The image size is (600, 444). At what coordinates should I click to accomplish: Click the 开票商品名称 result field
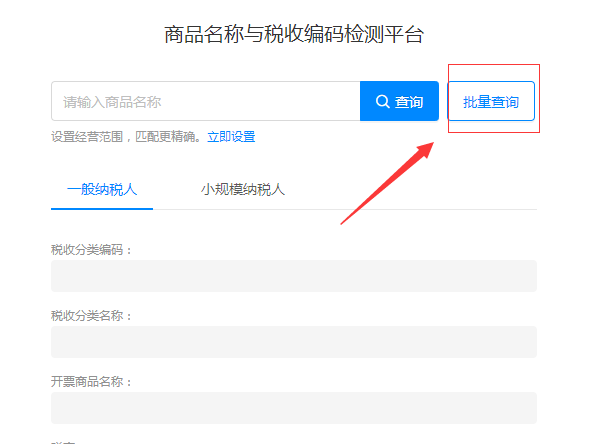coord(294,408)
